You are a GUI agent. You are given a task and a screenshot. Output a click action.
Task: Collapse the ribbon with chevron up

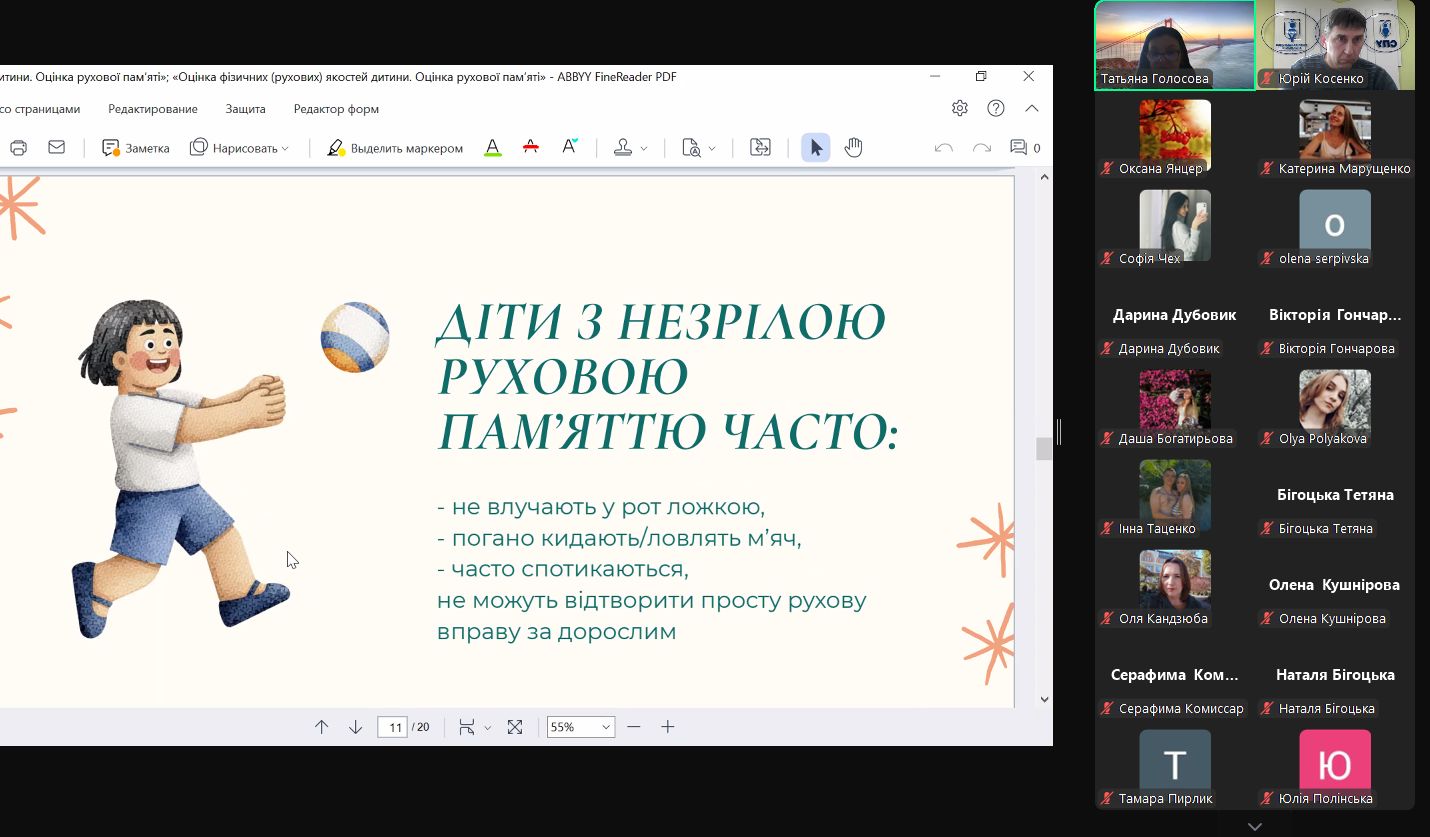tap(1032, 108)
